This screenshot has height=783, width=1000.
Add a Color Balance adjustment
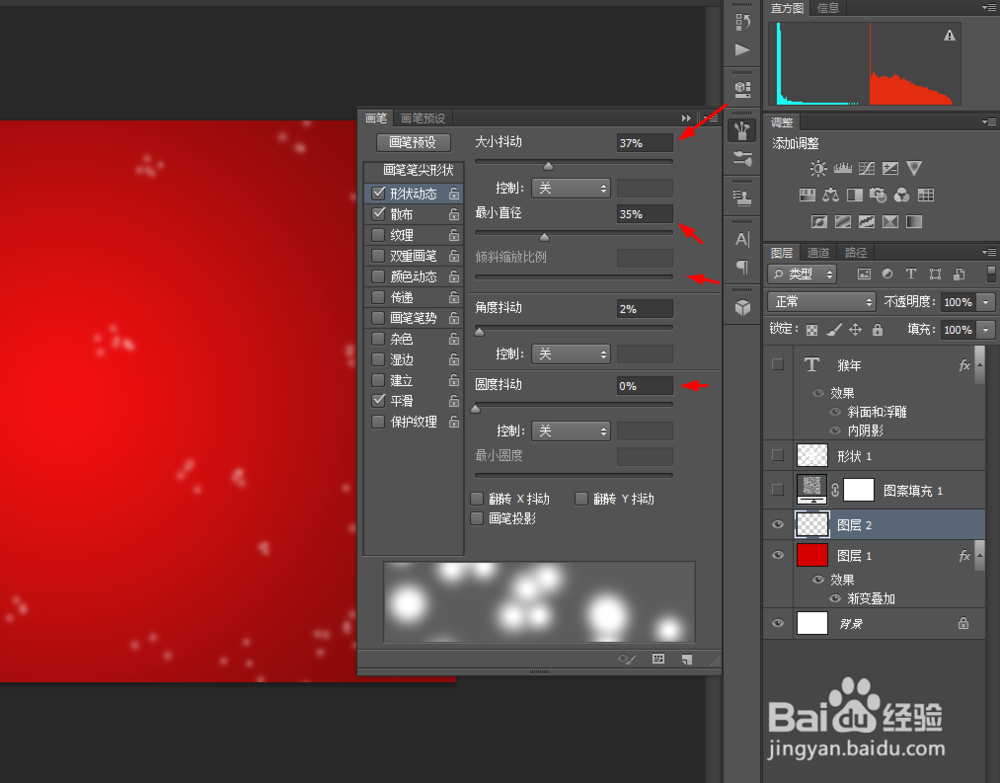click(830, 195)
